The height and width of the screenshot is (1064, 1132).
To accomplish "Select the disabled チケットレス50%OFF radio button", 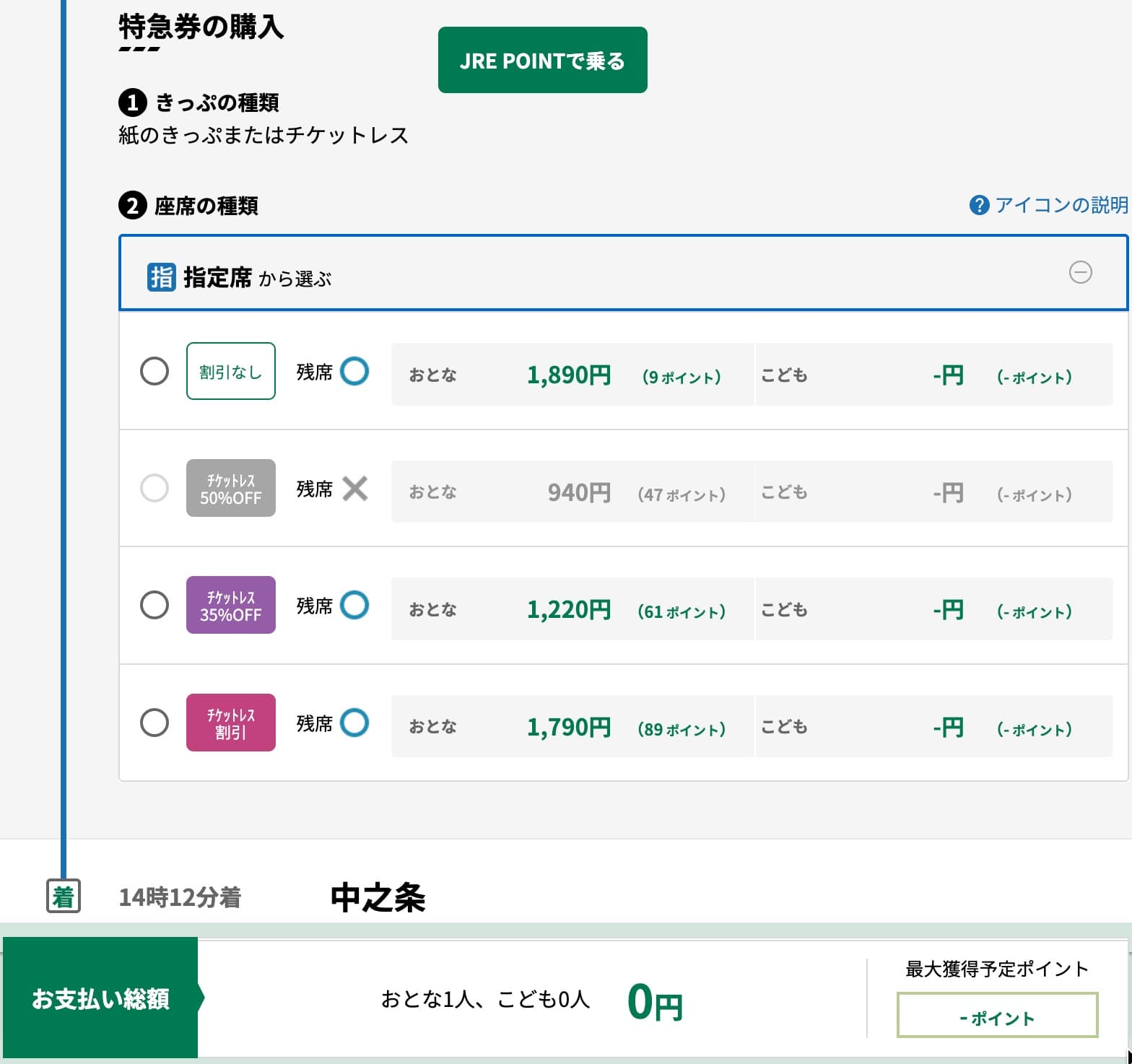I will pyautogui.click(x=154, y=489).
